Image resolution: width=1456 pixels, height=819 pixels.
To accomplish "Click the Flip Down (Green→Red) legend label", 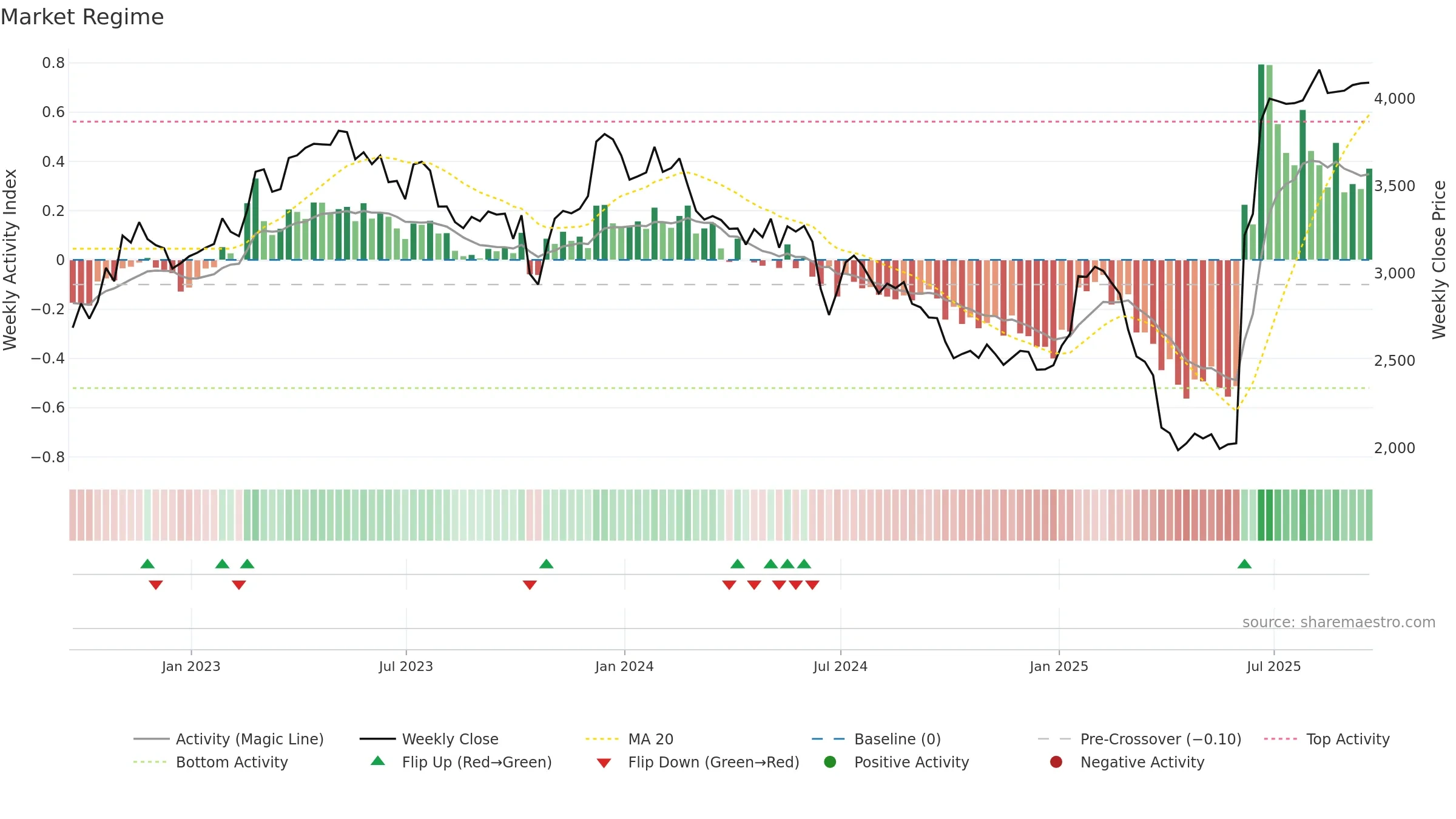I will coord(713,762).
